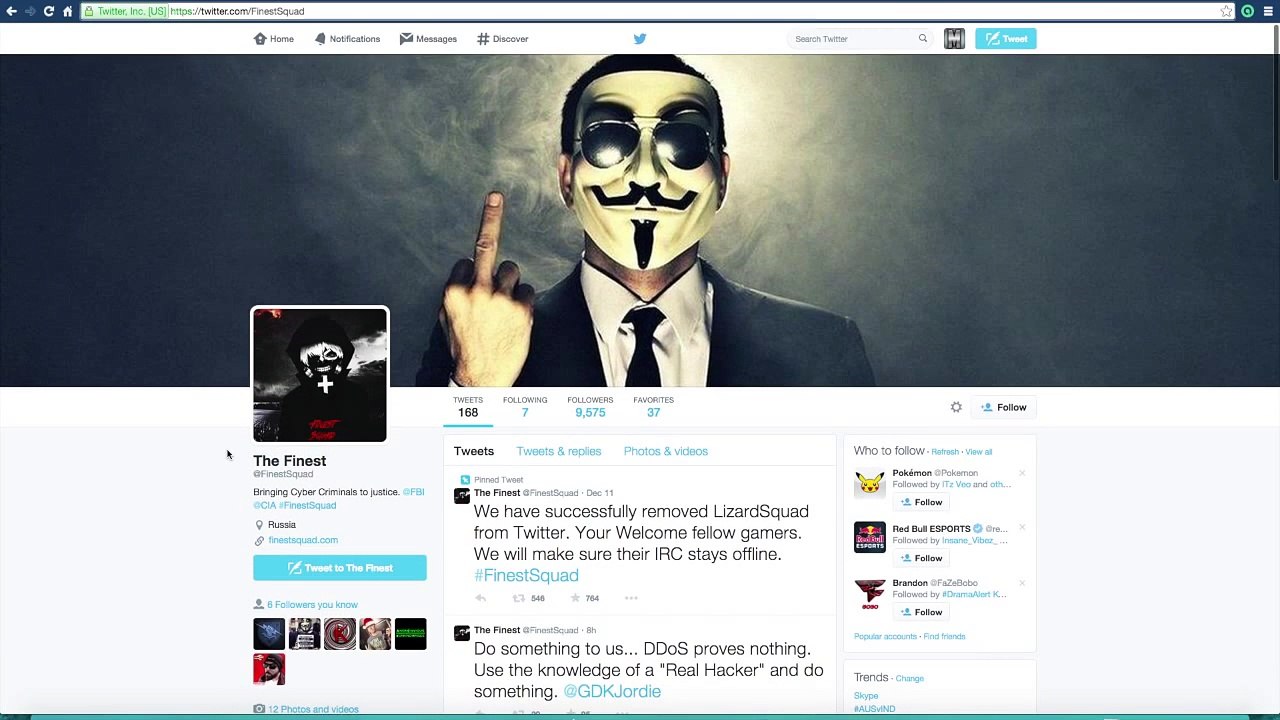The image size is (1280, 720).
Task: Reload the page with the refresh icon
Action: point(48,11)
